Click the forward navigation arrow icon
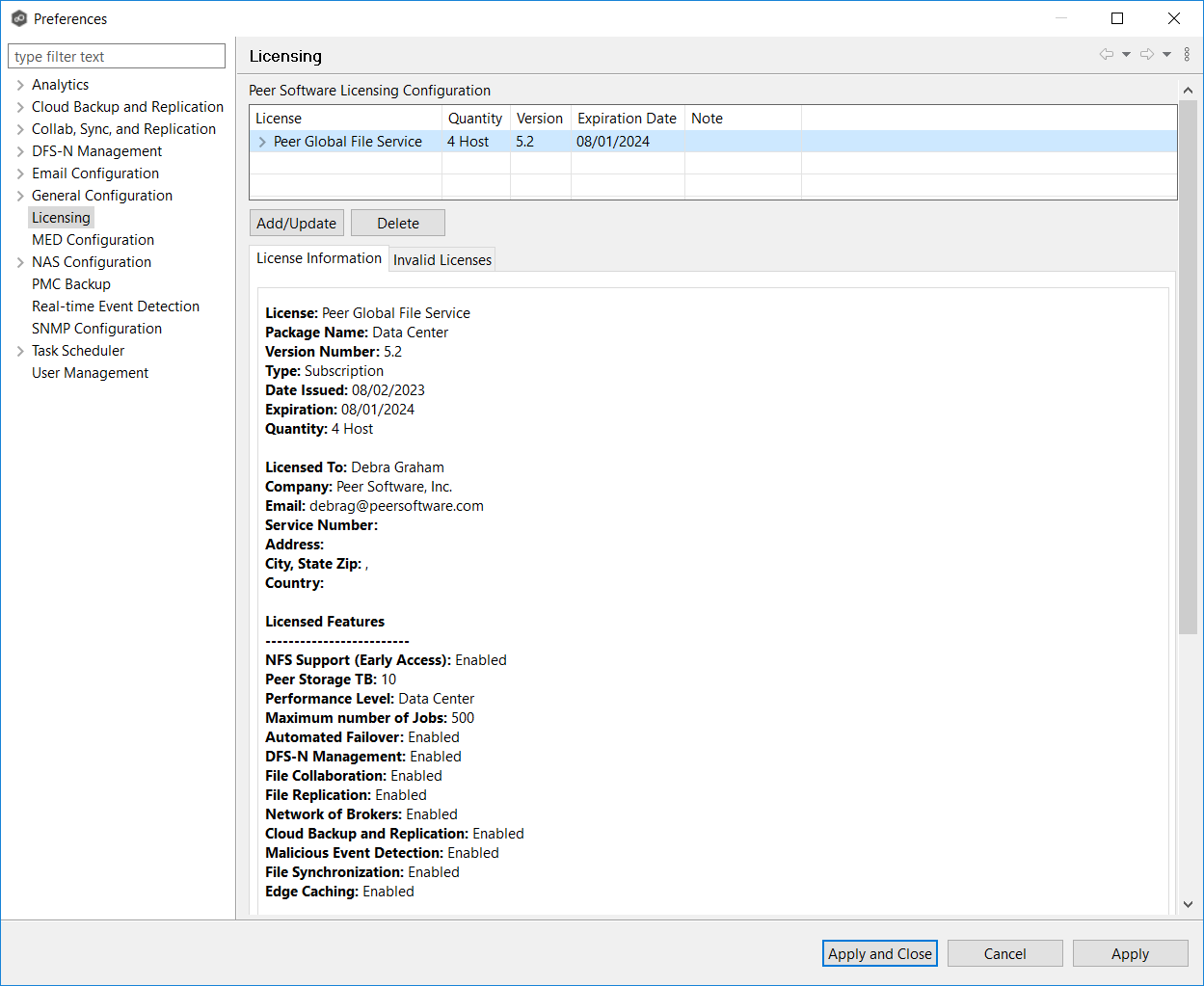 (x=1146, y=55)
